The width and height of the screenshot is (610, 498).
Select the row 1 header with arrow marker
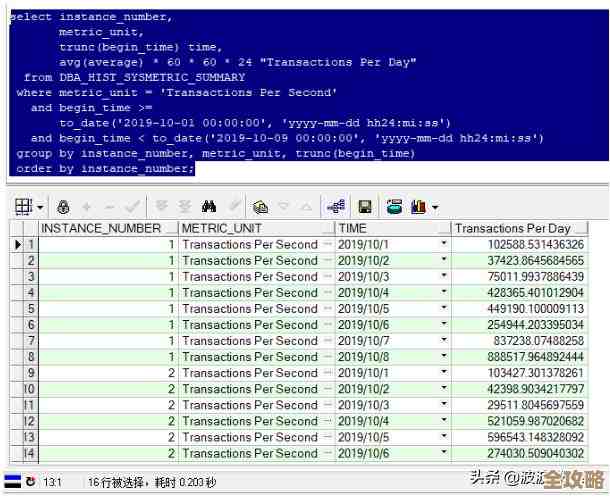[x=24, y=245]
